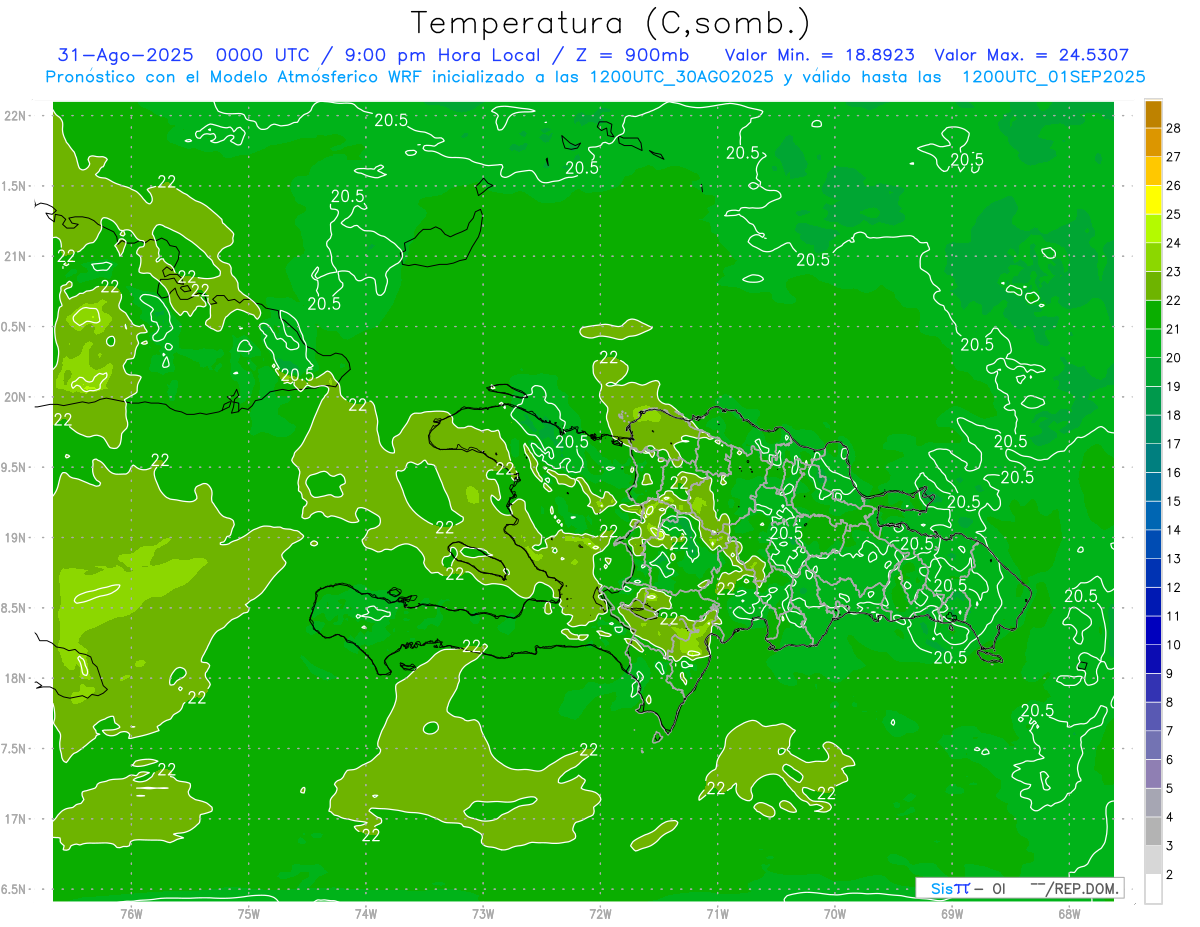Click the '72W' longitude axis label
The height and width of the screenshot is (927, 1200).
(x=600, y=912)
